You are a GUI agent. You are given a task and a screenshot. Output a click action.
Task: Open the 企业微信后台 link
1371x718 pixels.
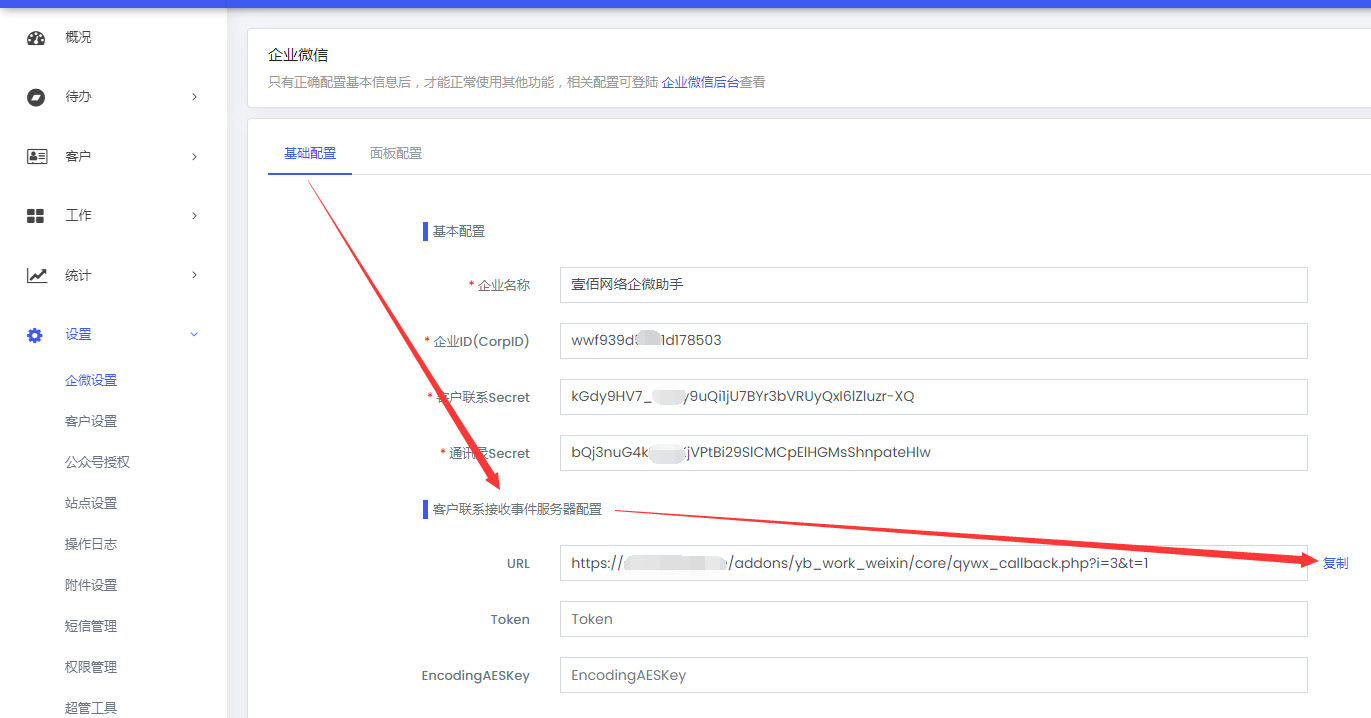(x=700, y=83)
